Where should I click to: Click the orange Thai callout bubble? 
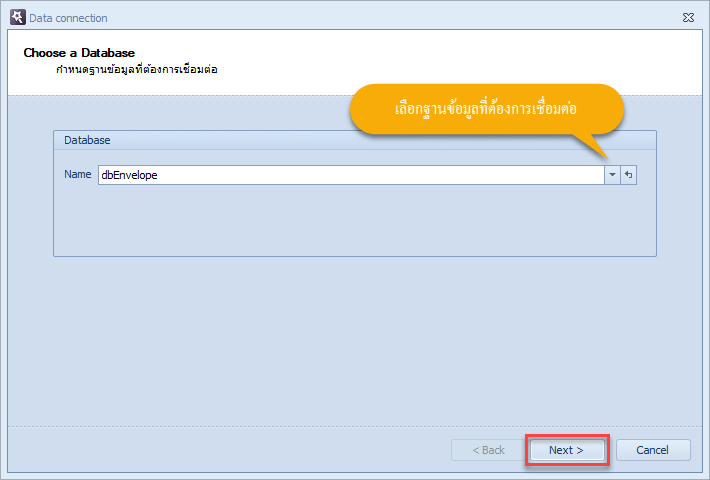click(487, 109)
